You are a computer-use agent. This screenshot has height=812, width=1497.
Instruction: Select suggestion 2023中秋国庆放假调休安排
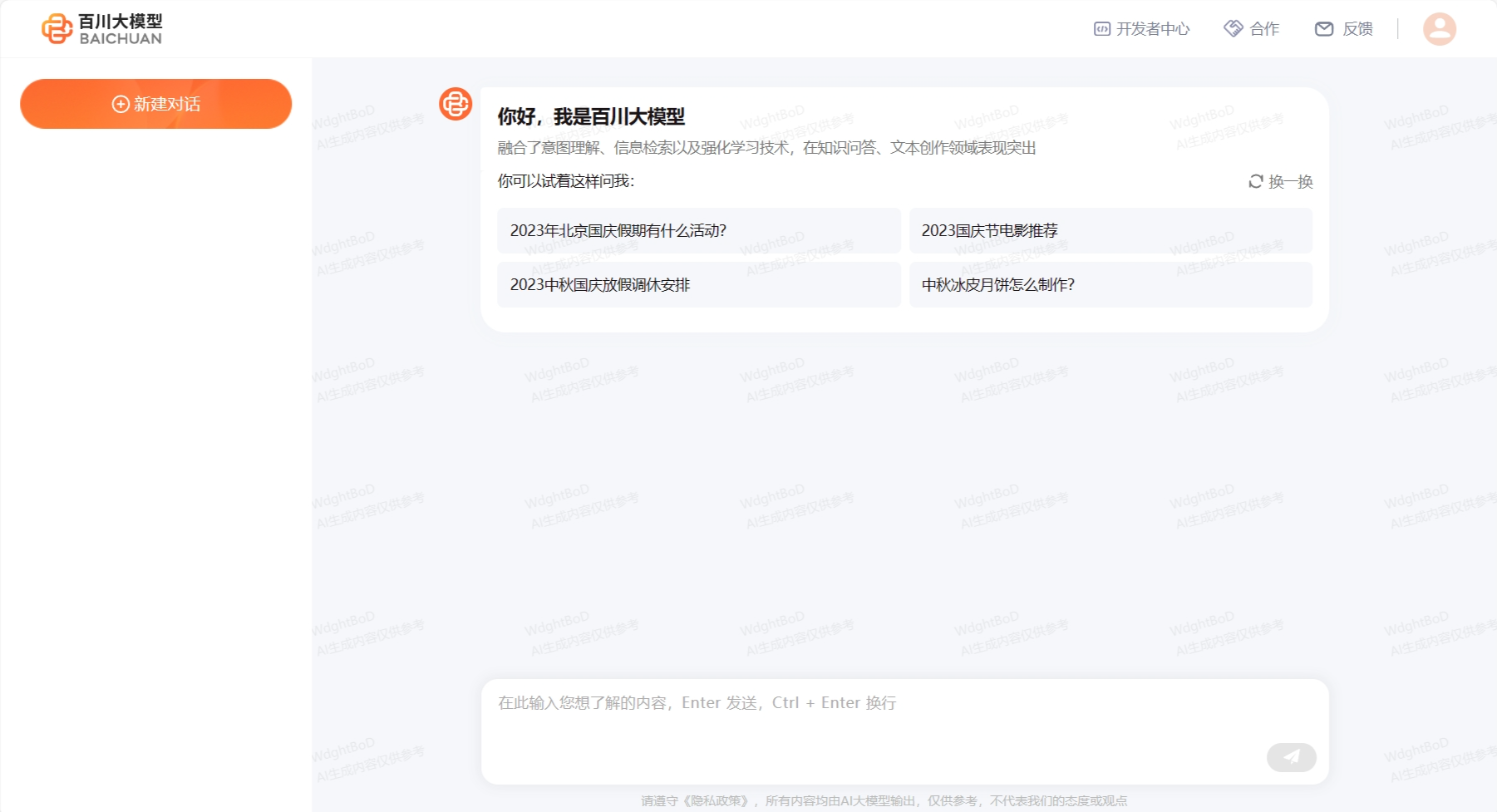[x=699, y=284]
